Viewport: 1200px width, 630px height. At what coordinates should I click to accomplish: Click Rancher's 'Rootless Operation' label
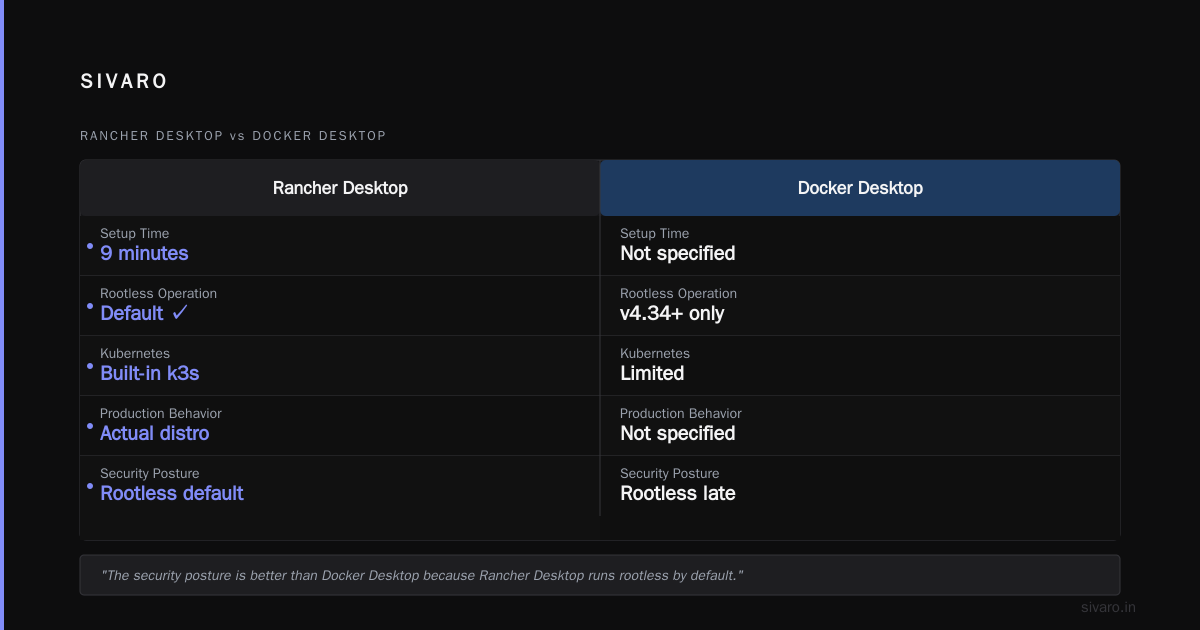(158, 293)
